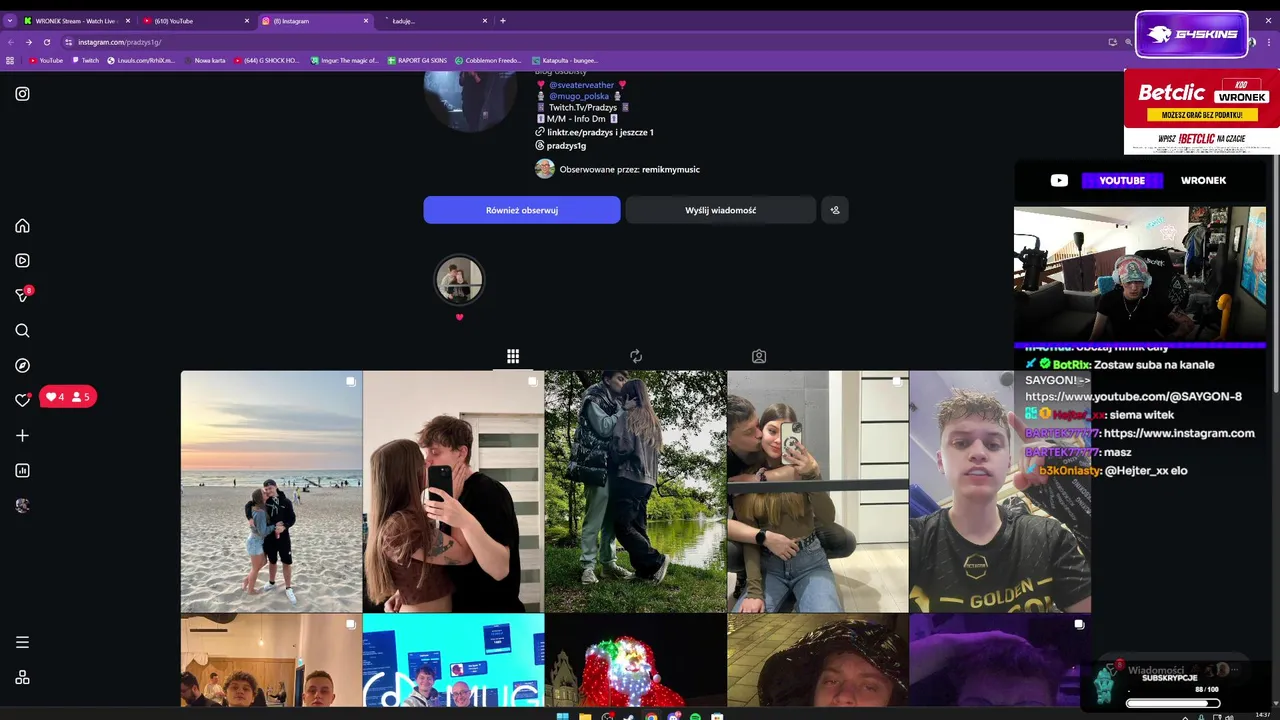Switch to the Tagged photos tab

(x=759, y=356)
